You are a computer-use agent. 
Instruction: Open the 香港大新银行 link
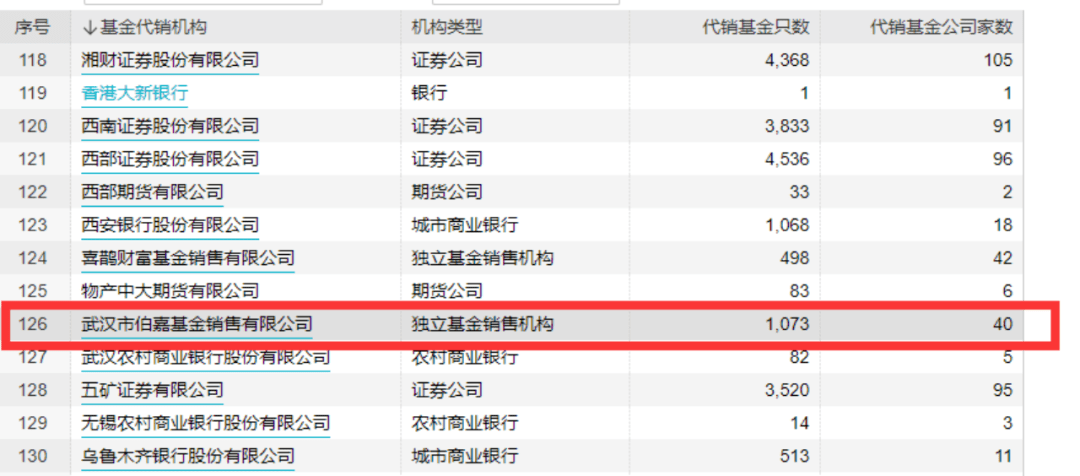[x=134, y=93]
